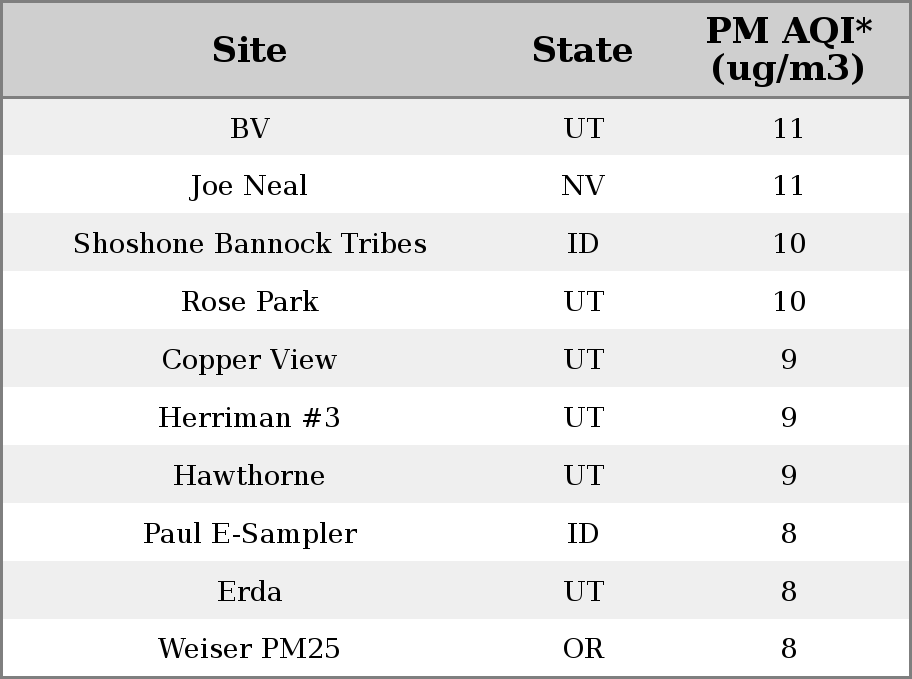Click the Hawthorne site name
The image size is (912, 679).
(x=250, y=475)
